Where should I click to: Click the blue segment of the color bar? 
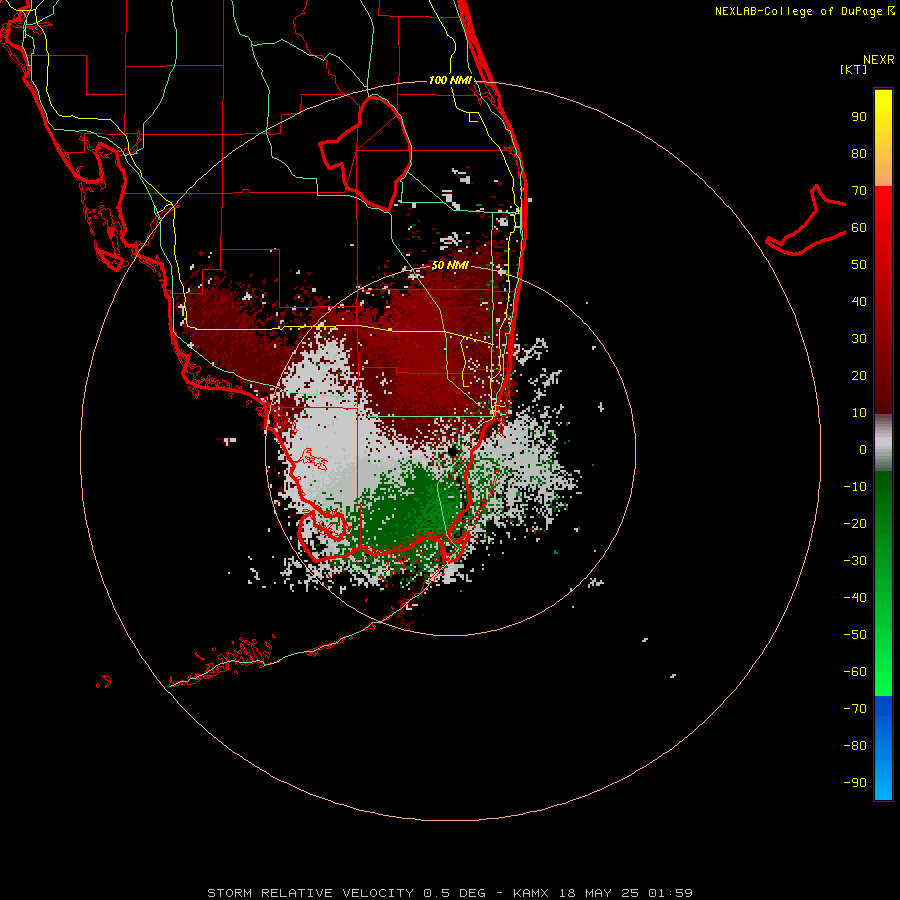[x=883, y=747]
